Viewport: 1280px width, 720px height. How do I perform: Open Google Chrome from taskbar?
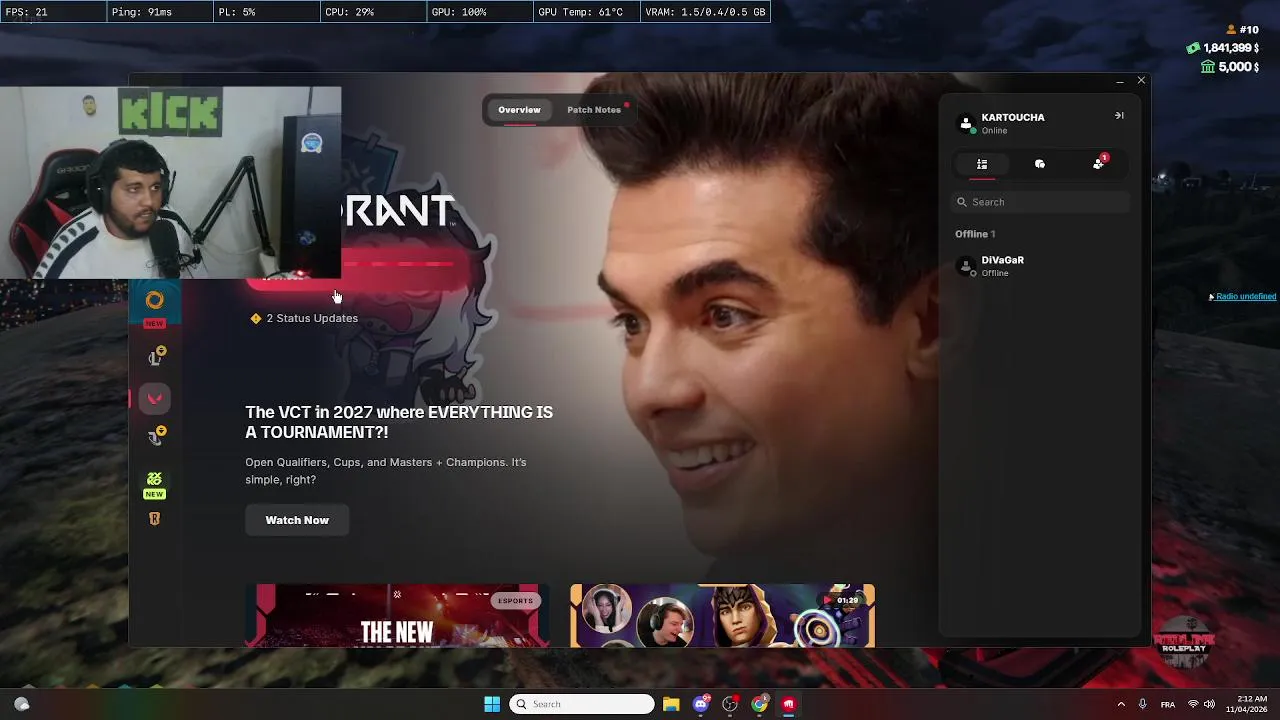pyautogui.click(x=760, y=704)
